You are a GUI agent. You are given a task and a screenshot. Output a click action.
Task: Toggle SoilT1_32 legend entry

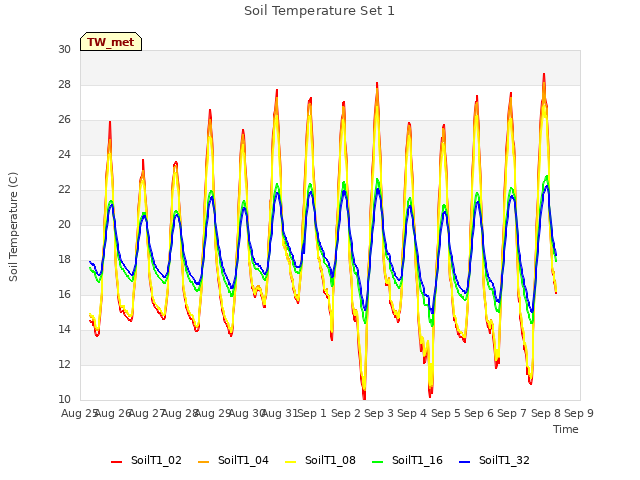[x=494, y=460]
